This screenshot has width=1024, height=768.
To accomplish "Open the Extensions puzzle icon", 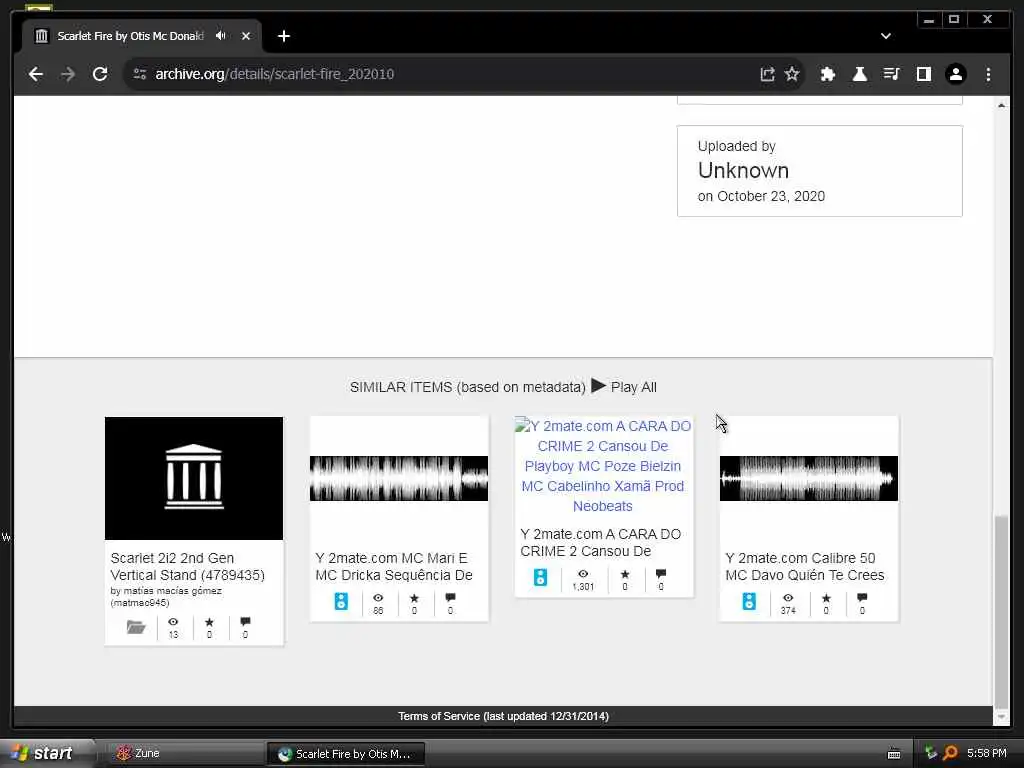I will [x=827, y=74].
